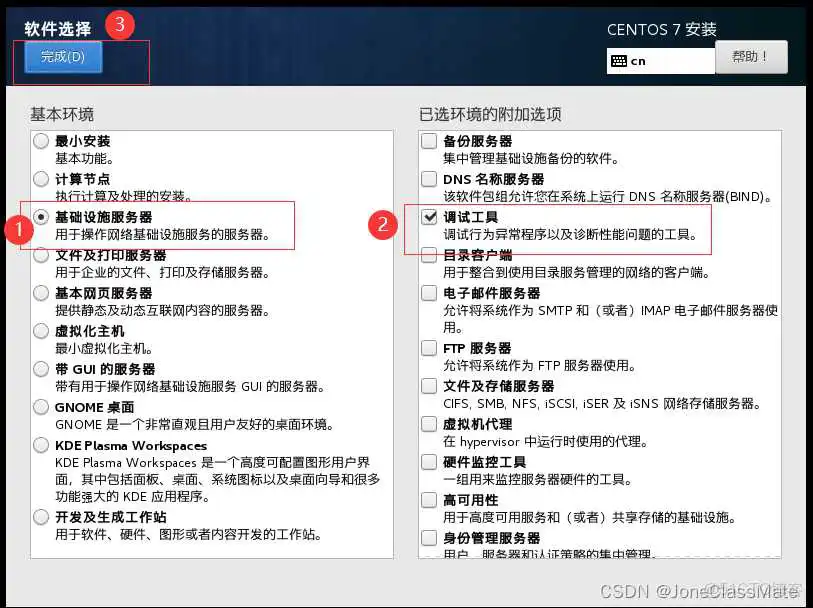Click the 完成(D) button
The height and width of the screenshot is (608, 813).
click(61, 57)
